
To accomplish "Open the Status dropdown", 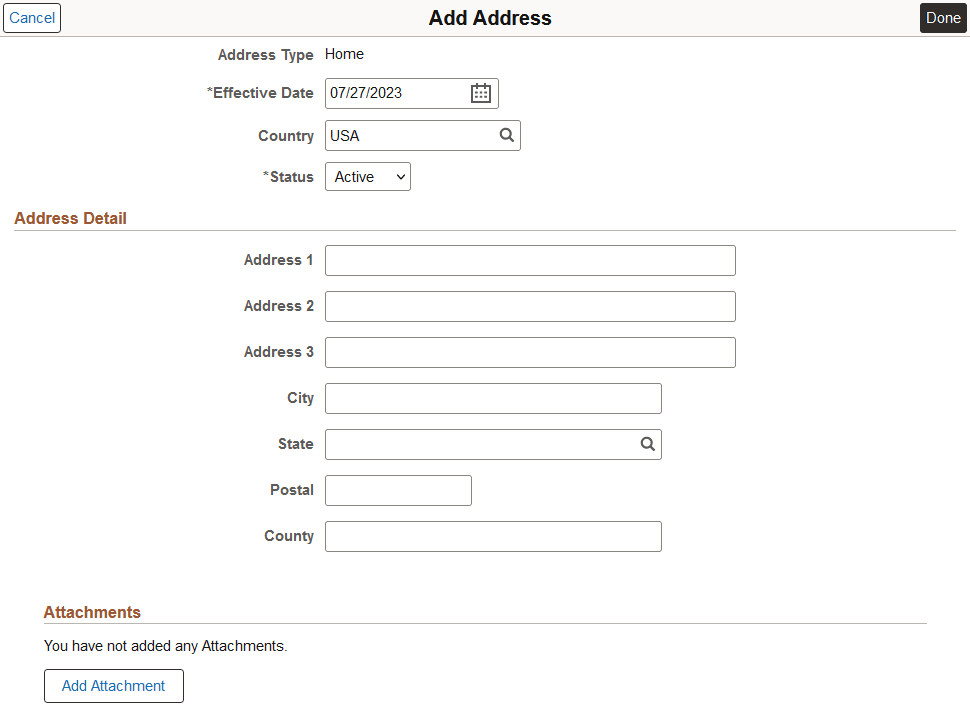I will click(x=367, y=176).
